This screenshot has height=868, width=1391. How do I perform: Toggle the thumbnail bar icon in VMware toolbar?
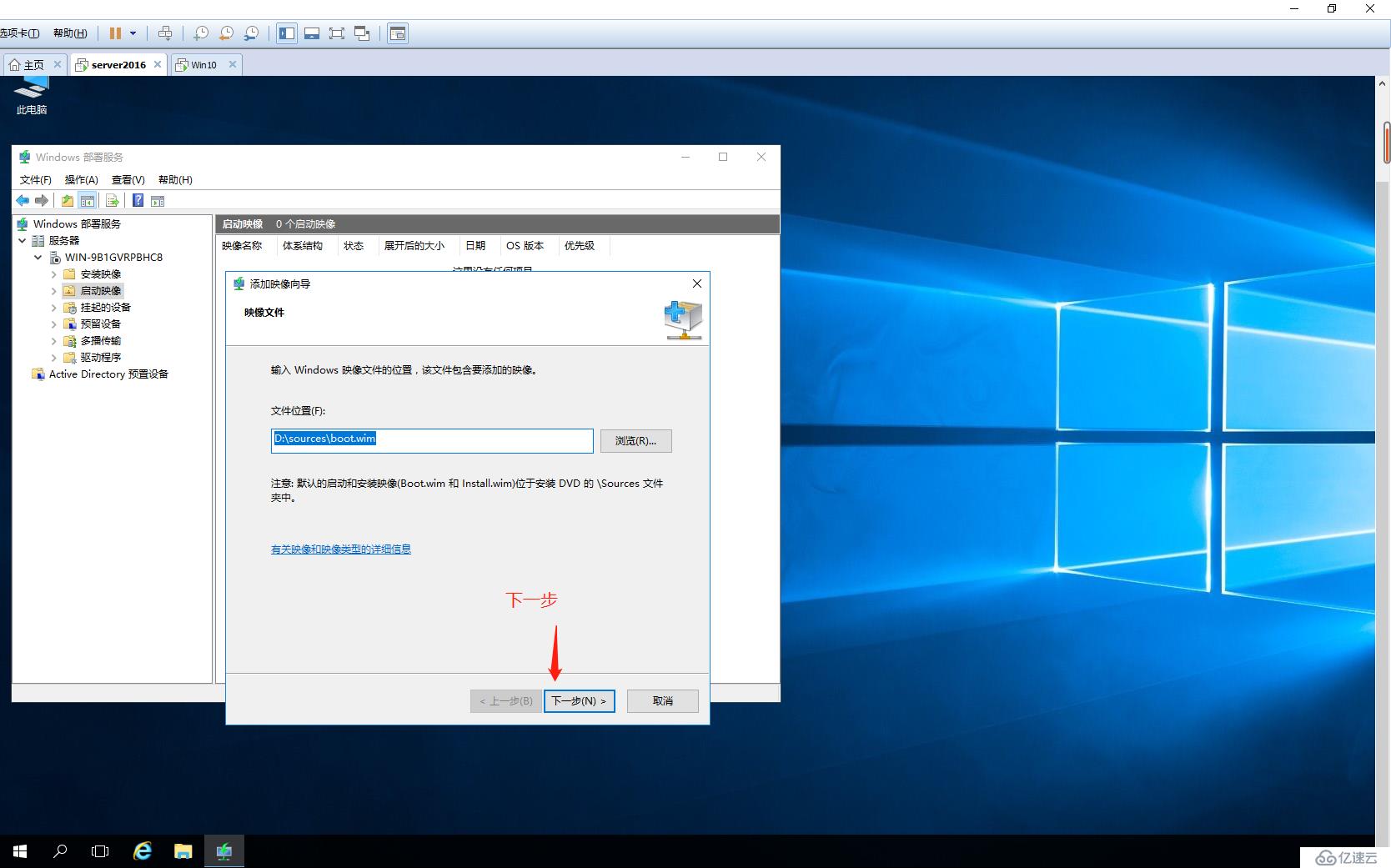point(312,33)
